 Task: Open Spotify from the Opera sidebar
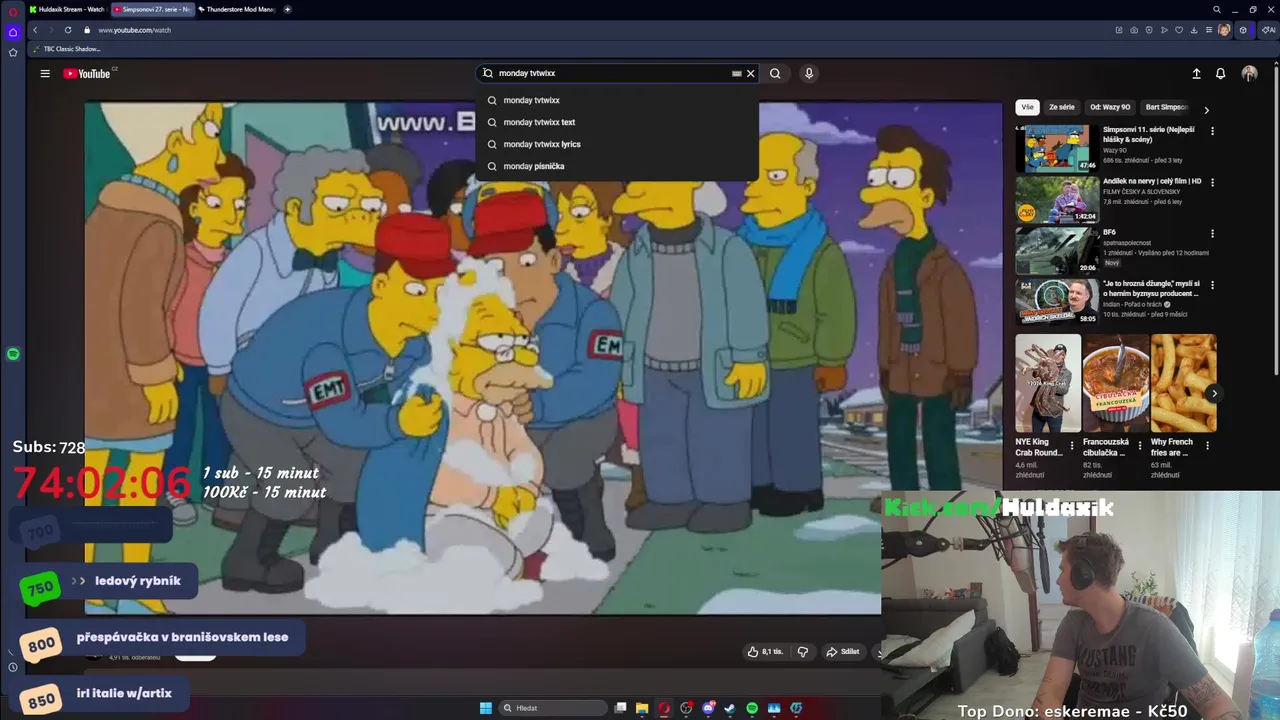click(x=13, y=354)
